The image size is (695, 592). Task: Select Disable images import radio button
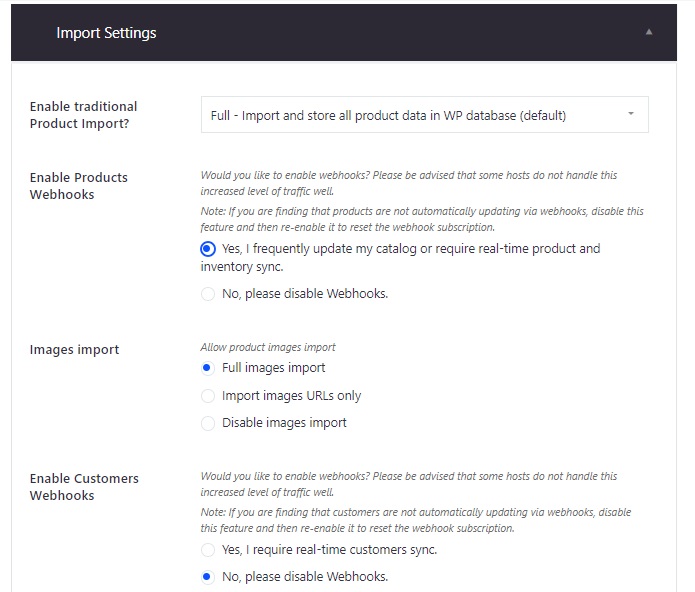tap(208, 423)
